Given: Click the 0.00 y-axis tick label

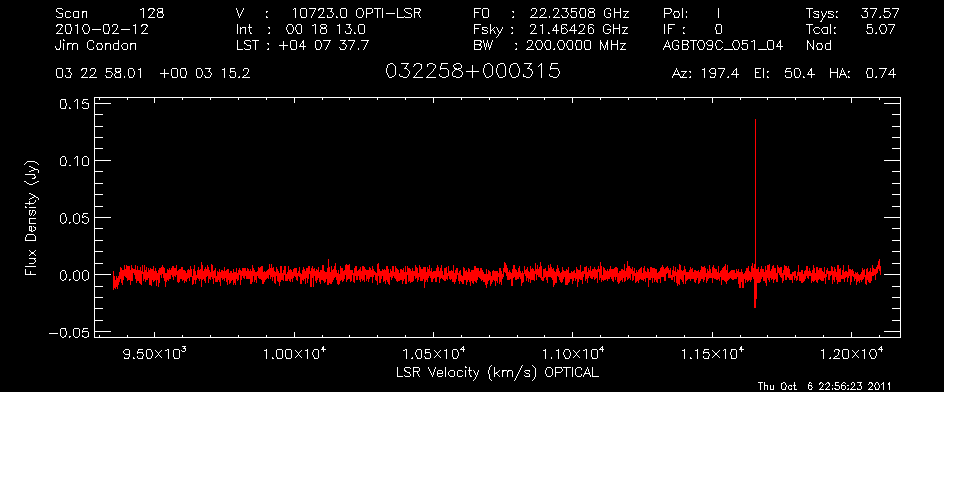Looking at the screenshot, I should click(x=74, y=275).
